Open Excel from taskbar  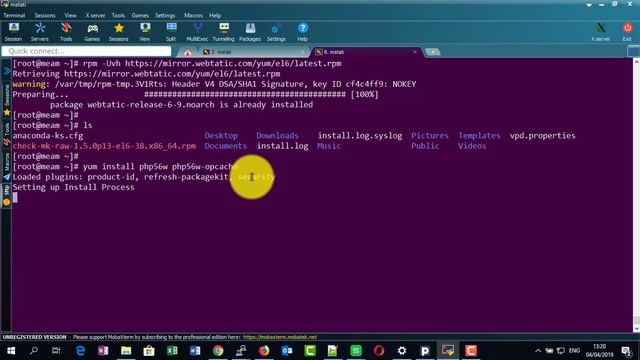172,351
